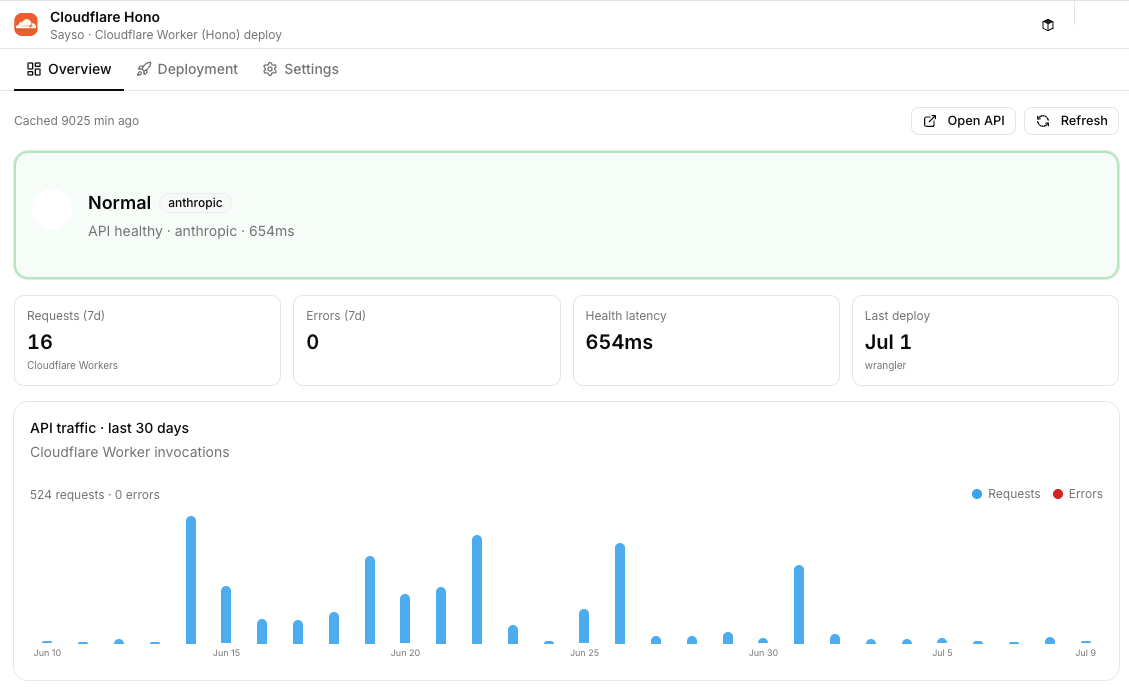
Task: Select the tallest traffic bar before Jun 15
Action: click(191, 580)
